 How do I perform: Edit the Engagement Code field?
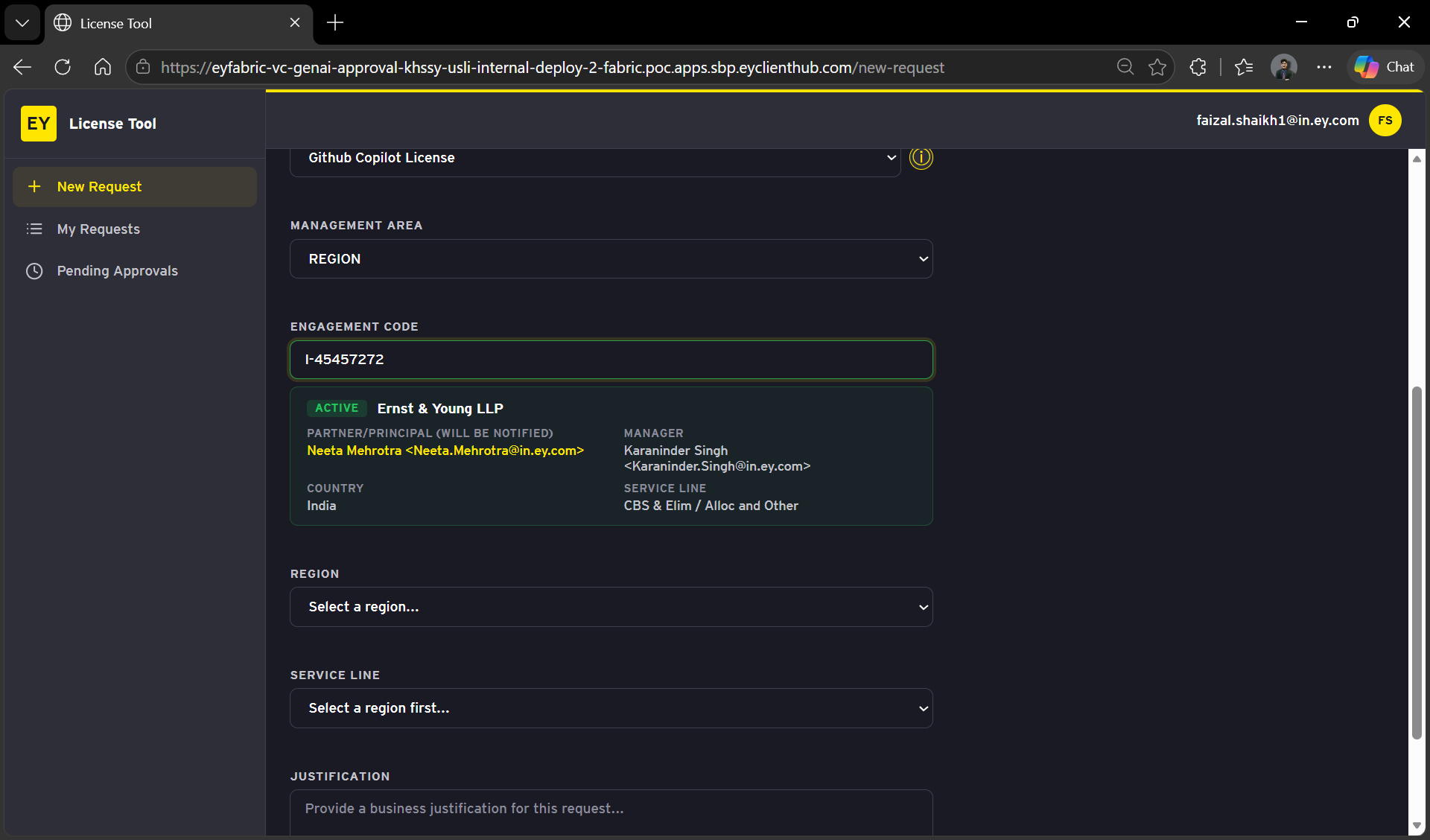[611, 360]
